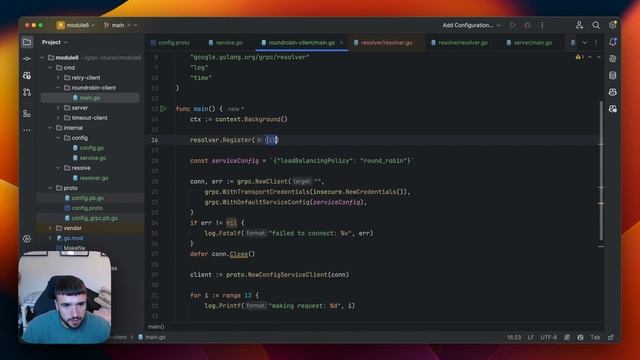Click the Debug bug icon in toolbar

click(x=527, y=25)
